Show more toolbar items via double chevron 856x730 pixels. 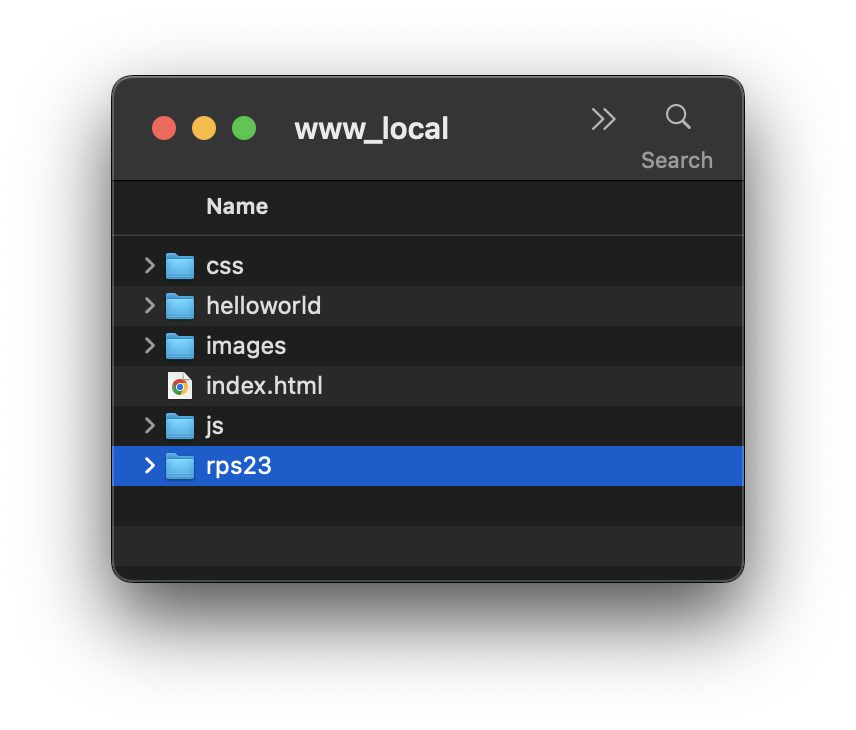click(603, 119)
